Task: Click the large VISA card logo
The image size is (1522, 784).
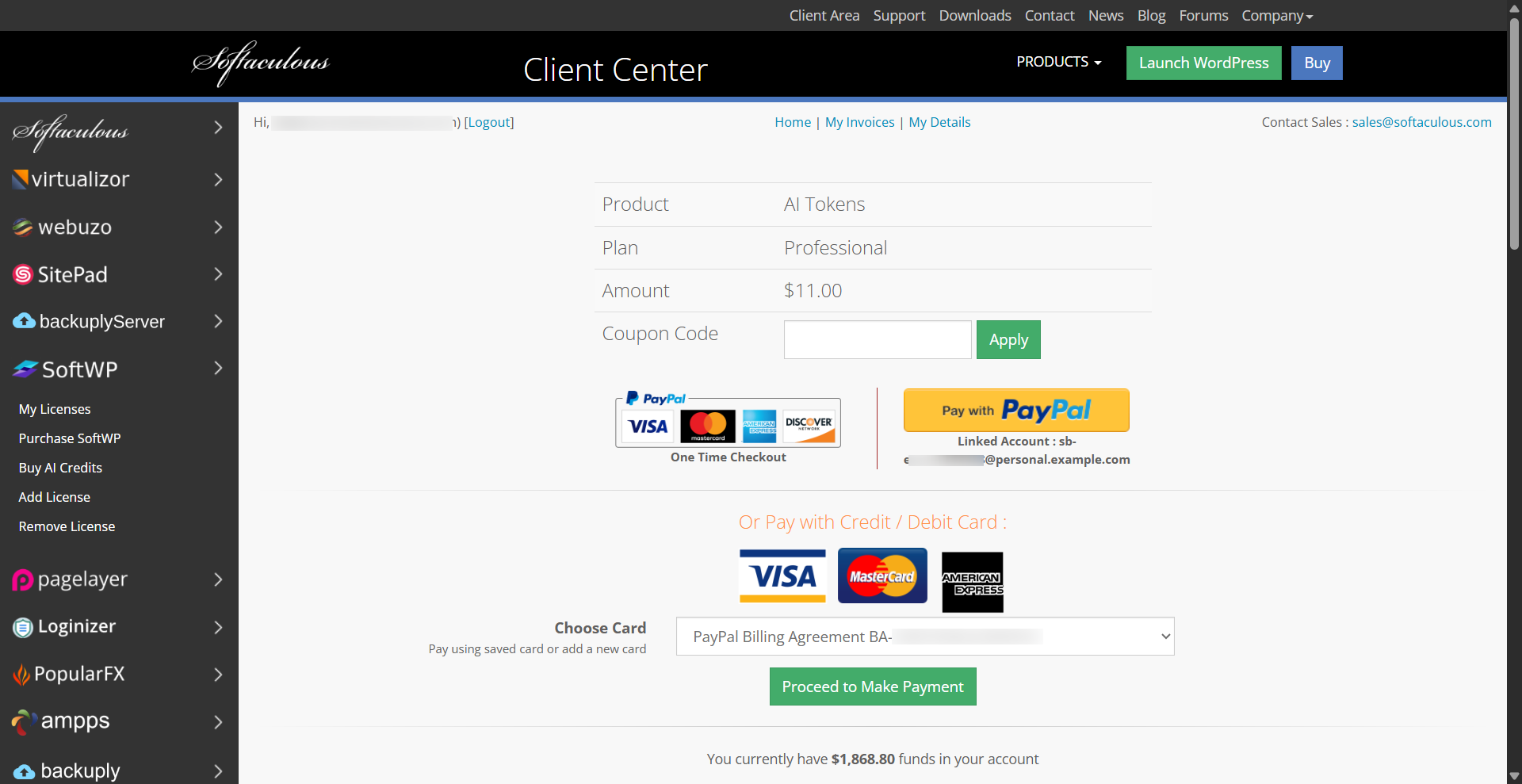Action: 782,576
